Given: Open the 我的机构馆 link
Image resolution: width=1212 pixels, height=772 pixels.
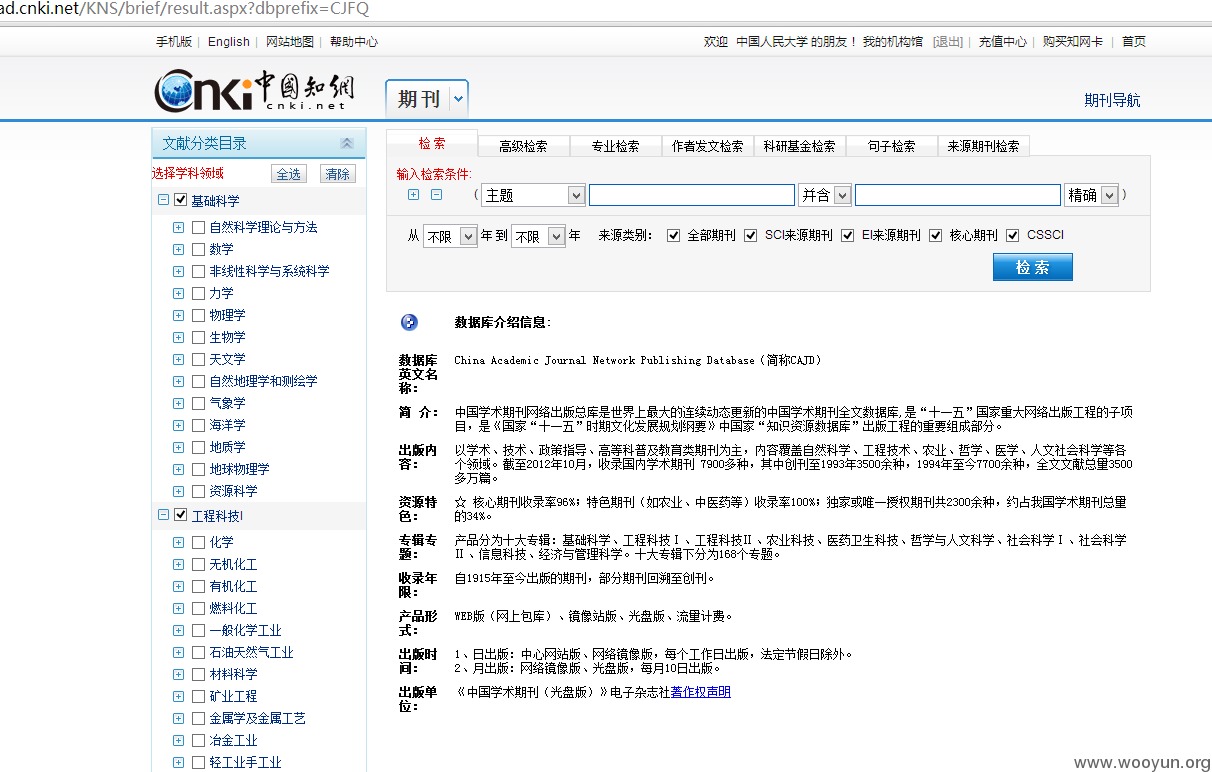Looking at the screenshot, I should pos(893,42).
